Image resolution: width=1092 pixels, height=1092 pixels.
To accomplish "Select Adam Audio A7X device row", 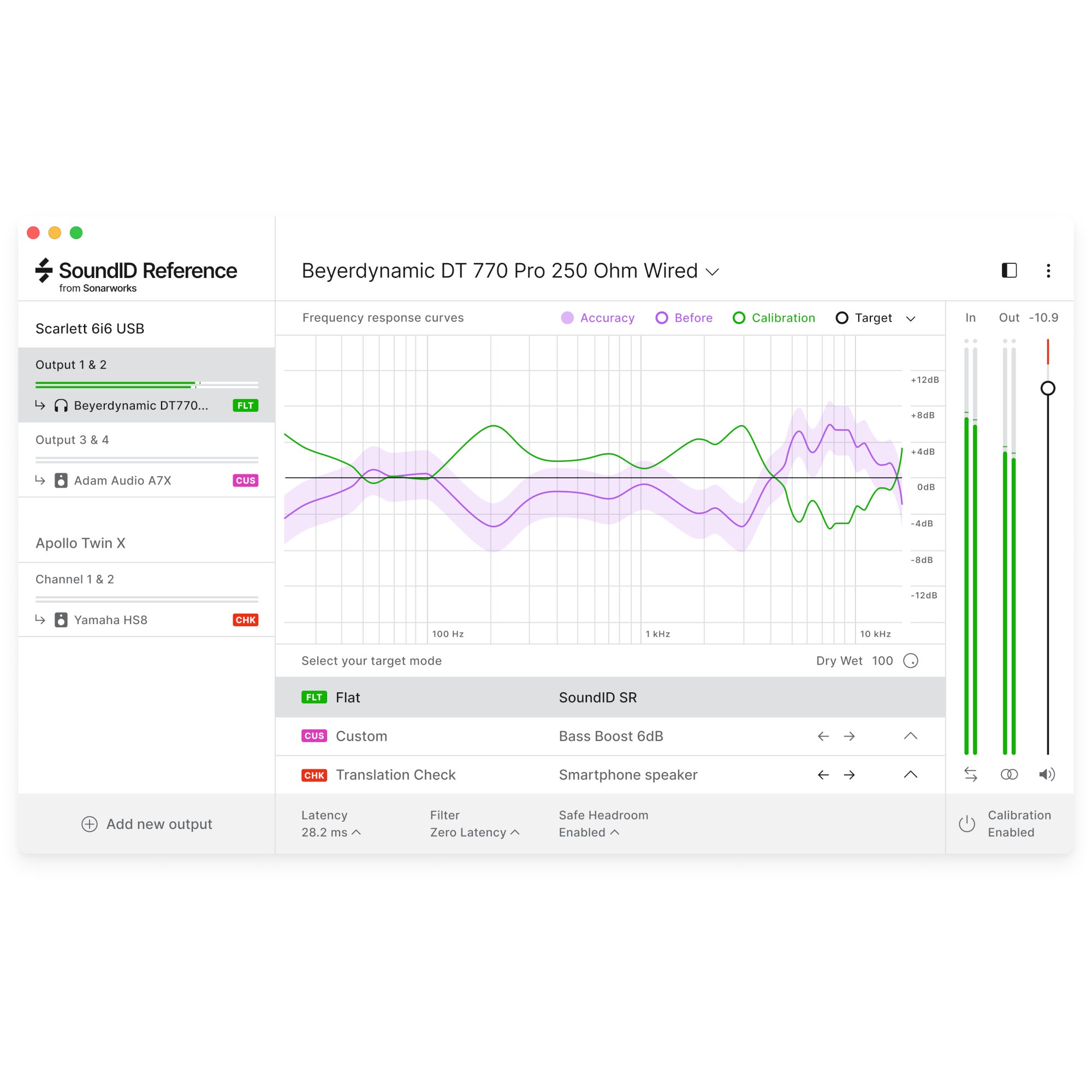I will 147,480.
